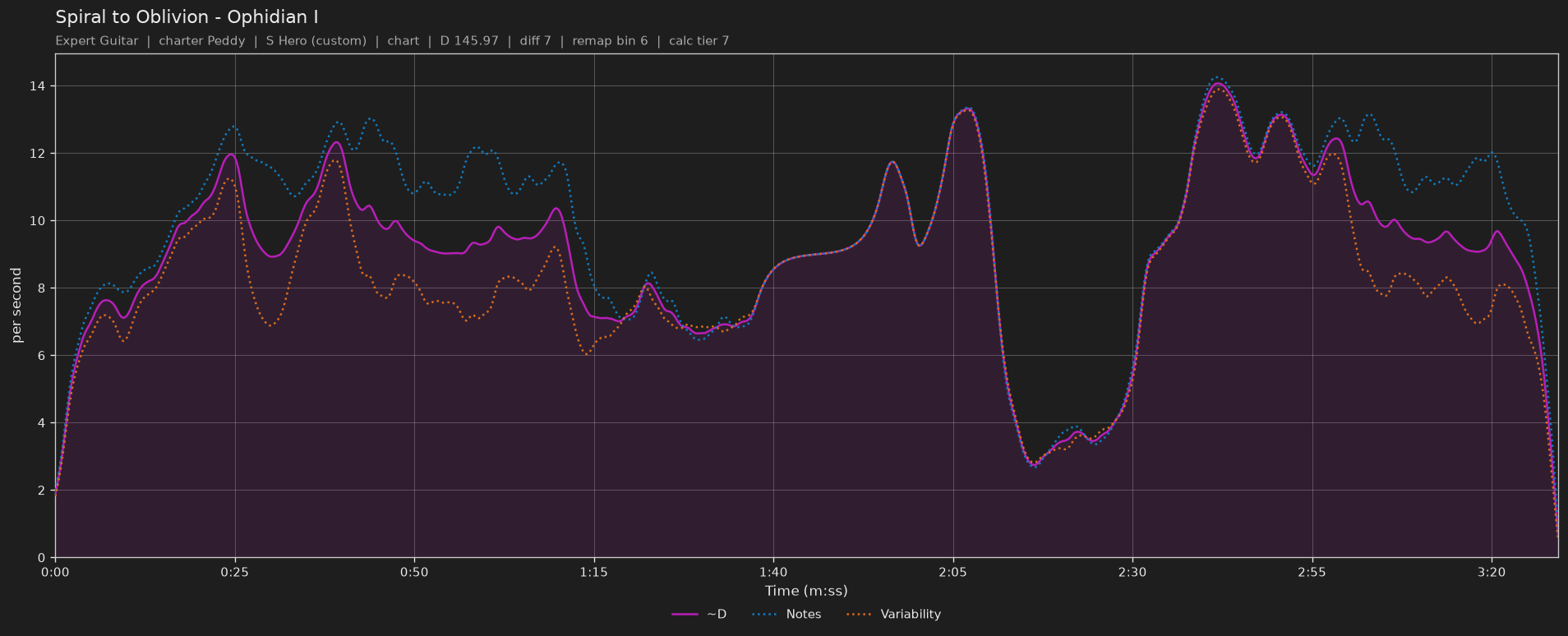Click the "charter Peddy" subtitle text
Screen dimensions: 1568x636
[202, 41]
